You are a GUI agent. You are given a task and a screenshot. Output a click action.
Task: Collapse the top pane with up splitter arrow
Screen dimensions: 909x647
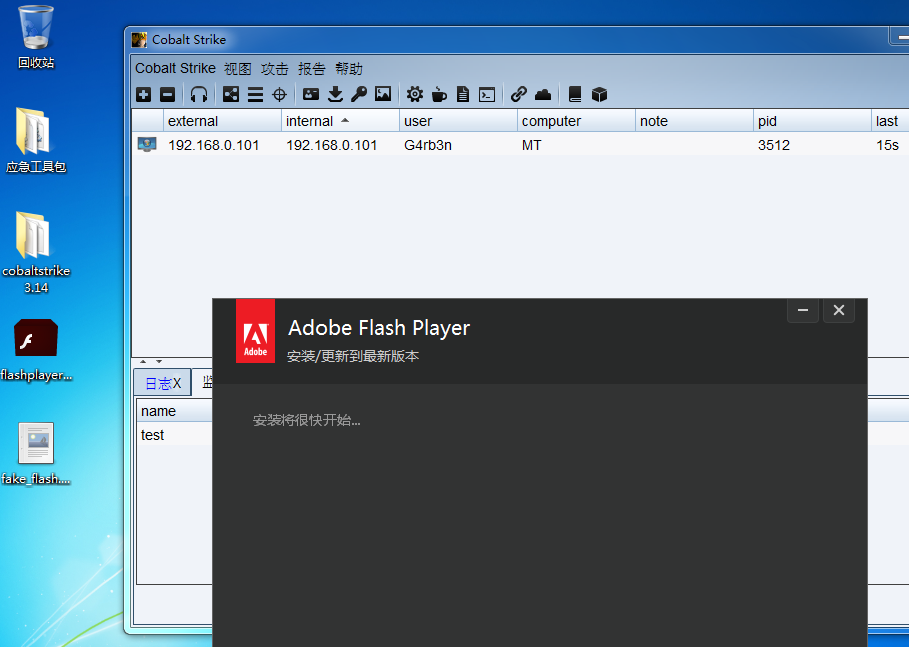[x=143, y=361]
